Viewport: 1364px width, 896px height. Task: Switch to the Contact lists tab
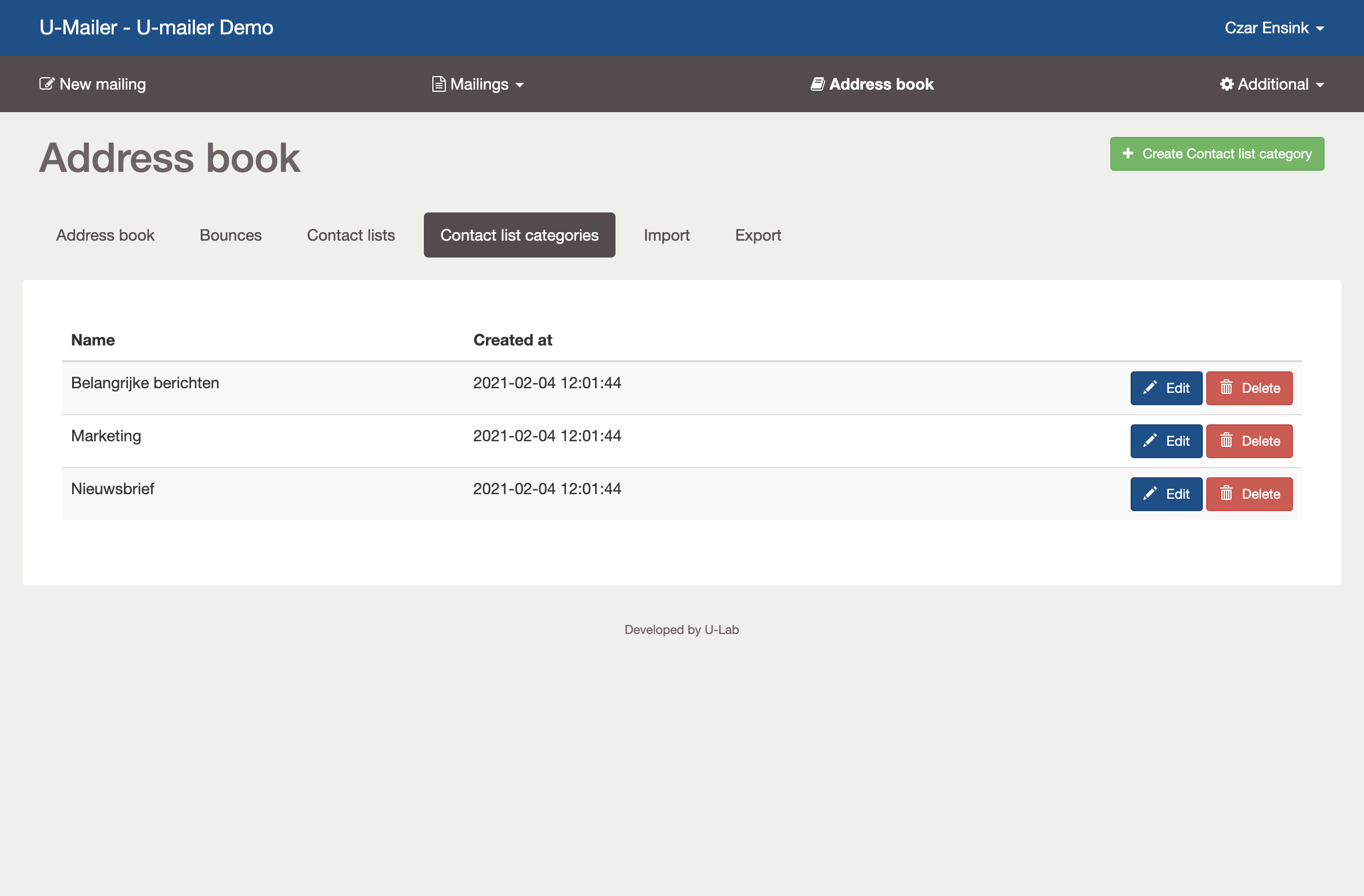(351, 235)
